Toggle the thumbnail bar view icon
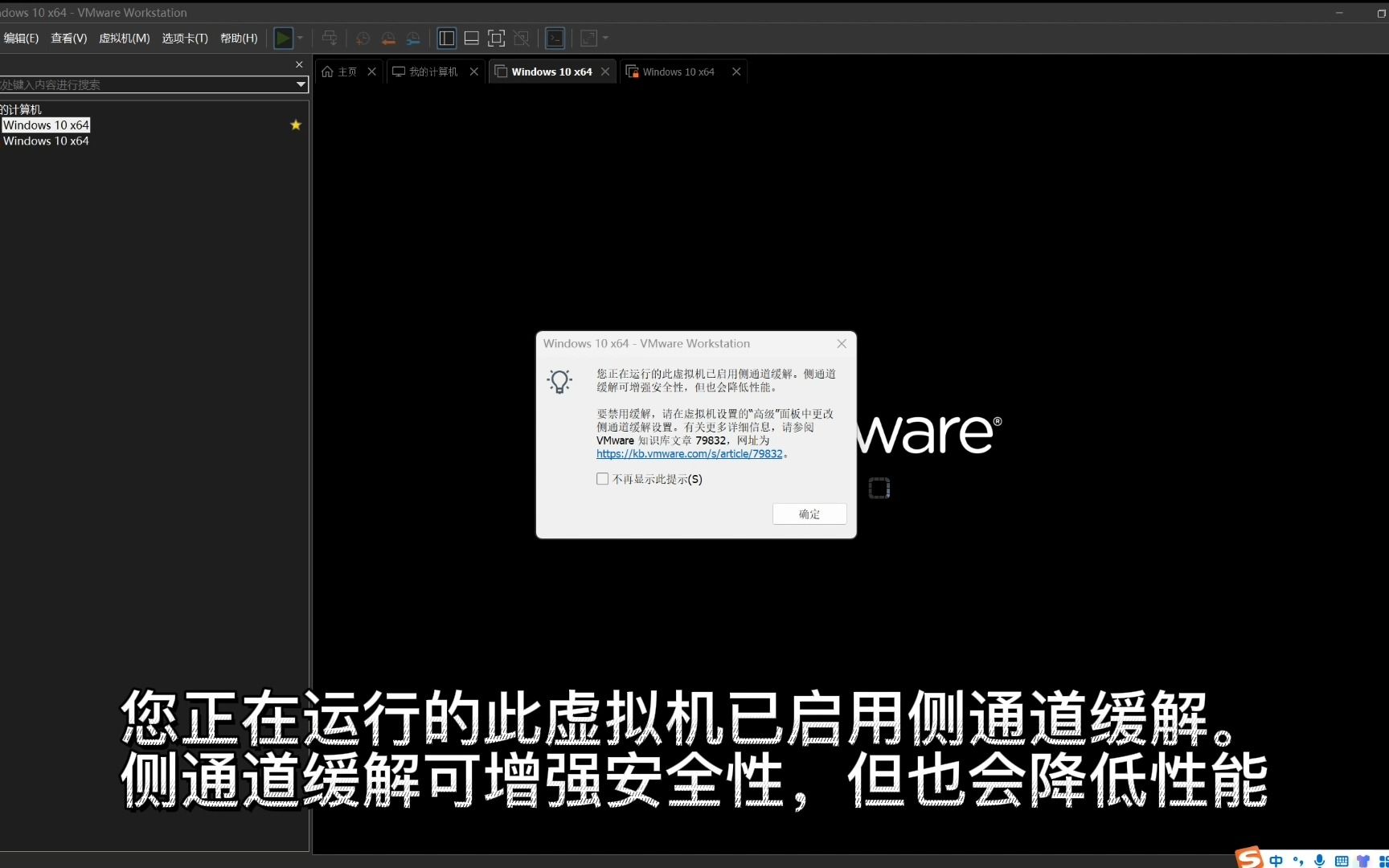Screen dimensions: 1389x868 [x=472, y=38]
